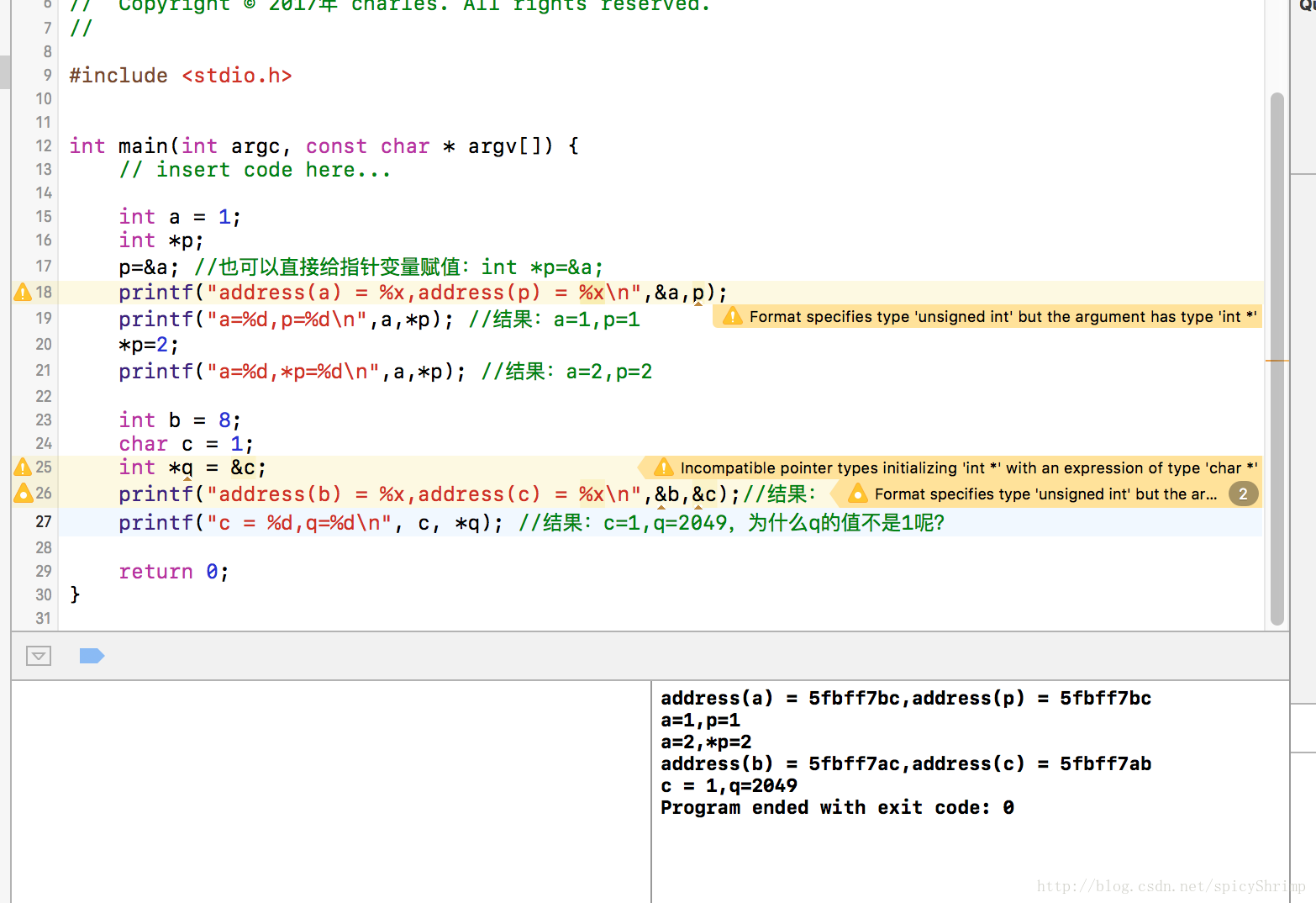Screen dimensions: 1316x903
Task: Click line number 27 in the gutter
Action: (44, 522)
